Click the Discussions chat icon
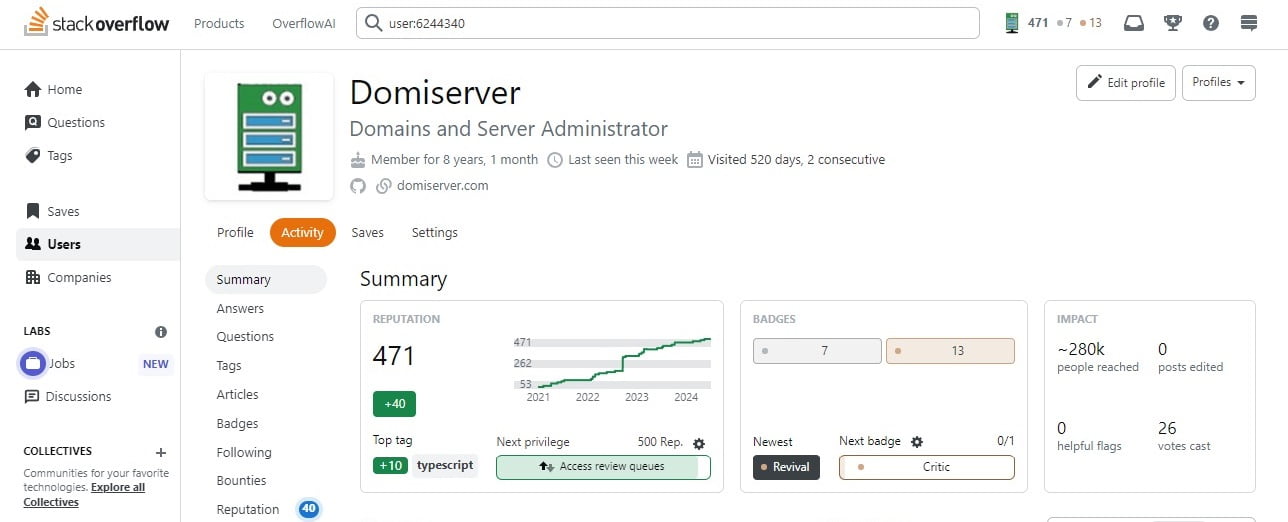Viewport: 1288px width, 522px height. [x=33, y=396]
